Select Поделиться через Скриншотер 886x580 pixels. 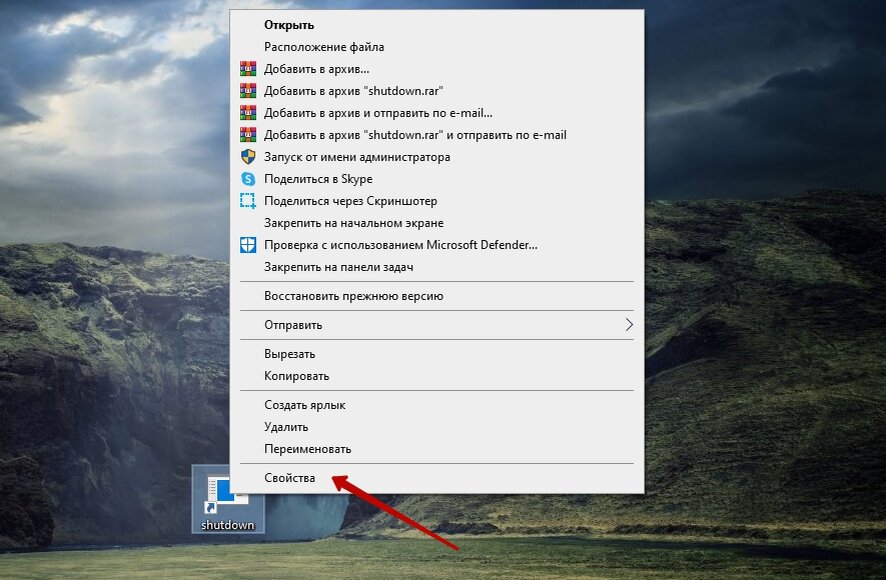[436, 201]
